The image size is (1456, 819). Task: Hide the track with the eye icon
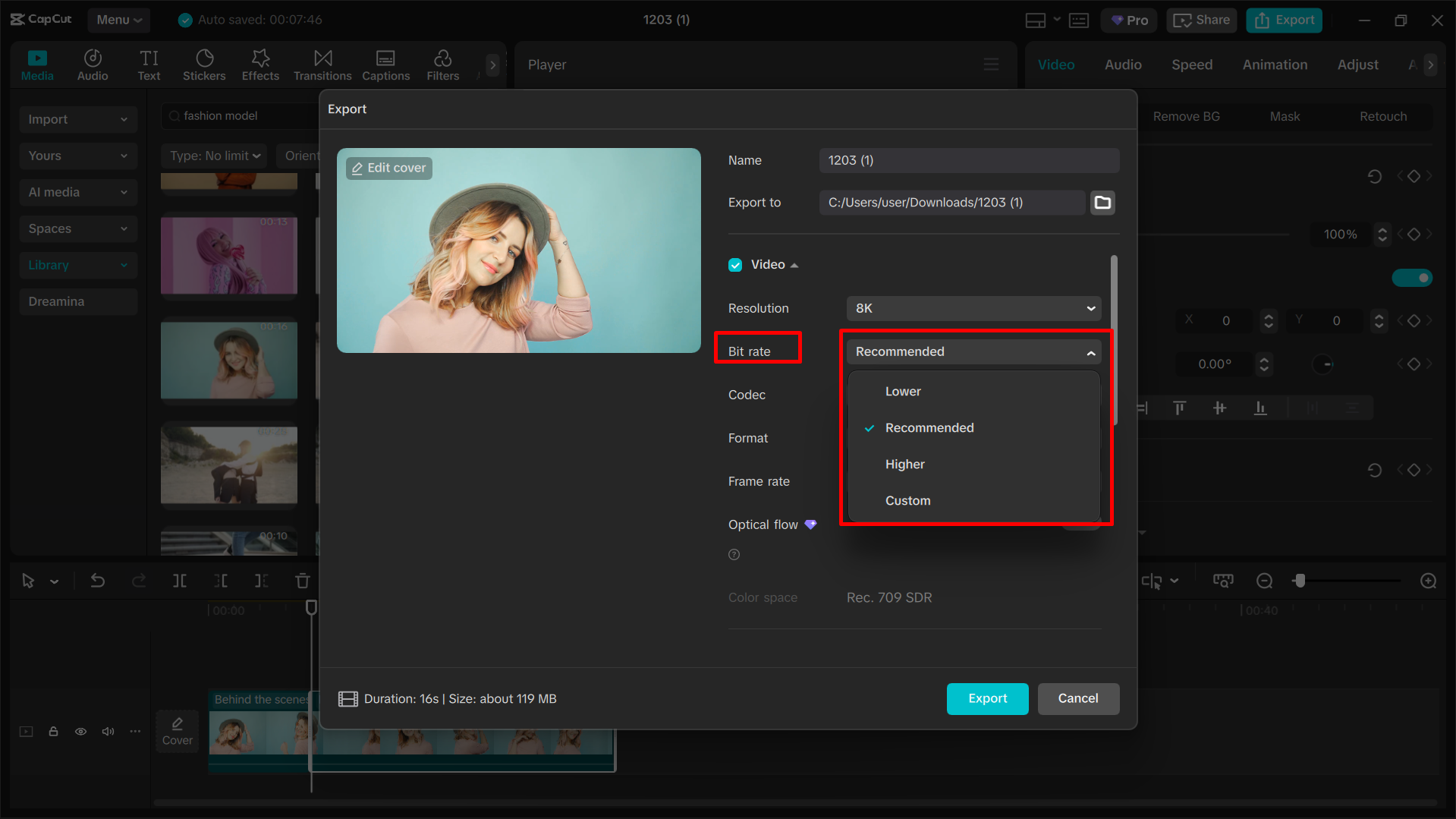80,731
